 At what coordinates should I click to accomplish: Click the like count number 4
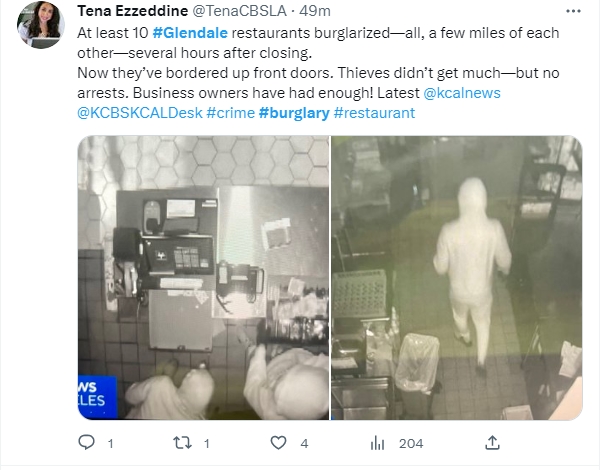304,444
